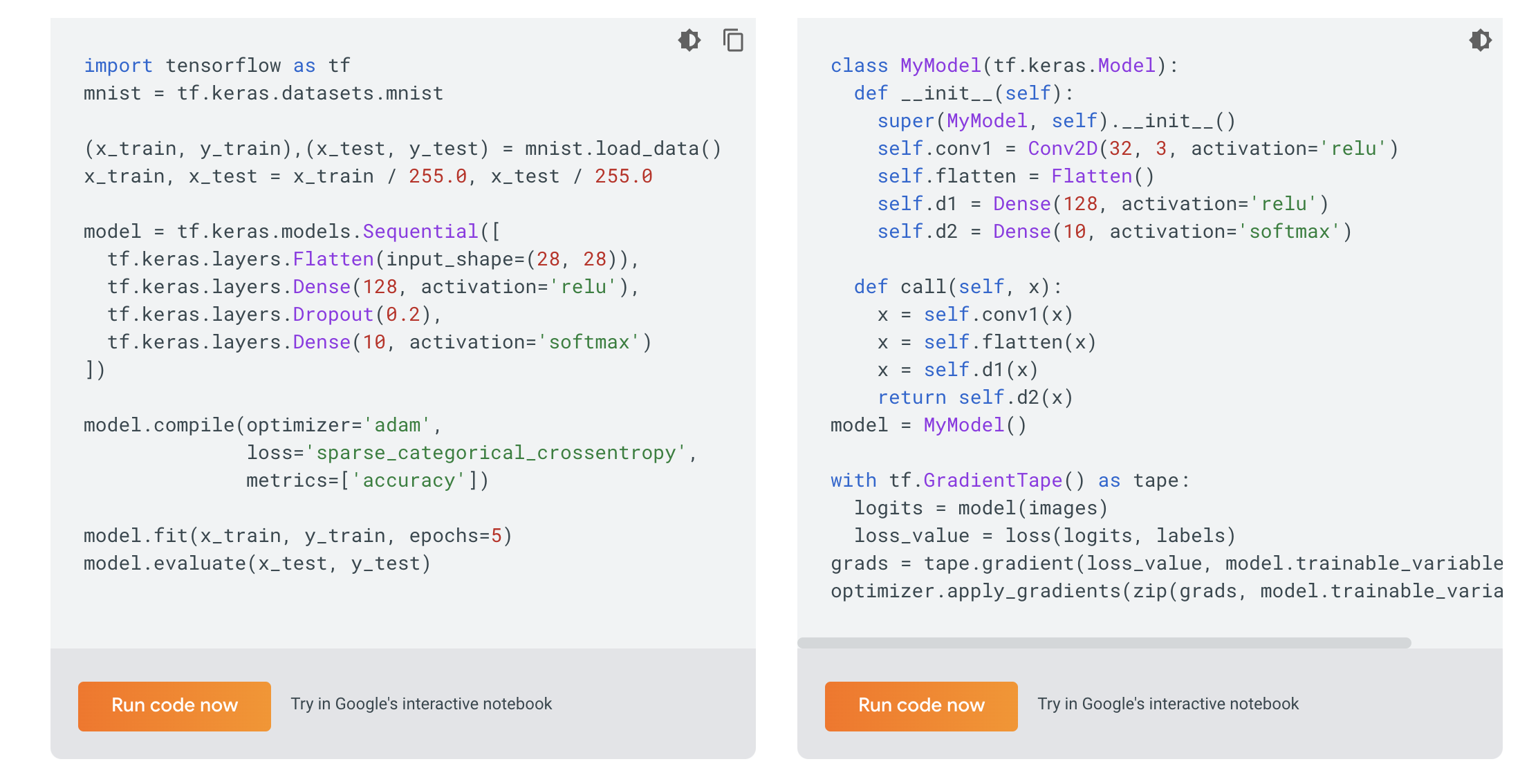Click the def call(self, x) line
The image size is (1538, 784).
pyautogui.click(x=957, y=287)
